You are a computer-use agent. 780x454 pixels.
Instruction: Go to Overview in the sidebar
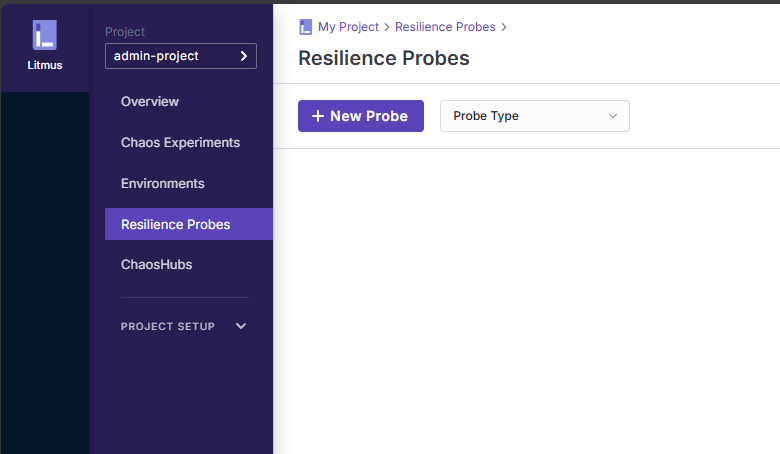coord(150,101)
